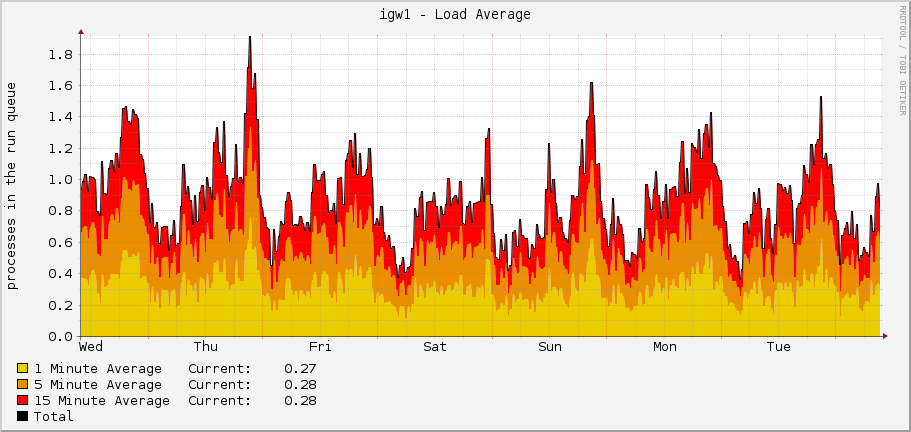Click the 0.2 value on y-axis
This screenshot has width=911, height=432.
[60, 305]
